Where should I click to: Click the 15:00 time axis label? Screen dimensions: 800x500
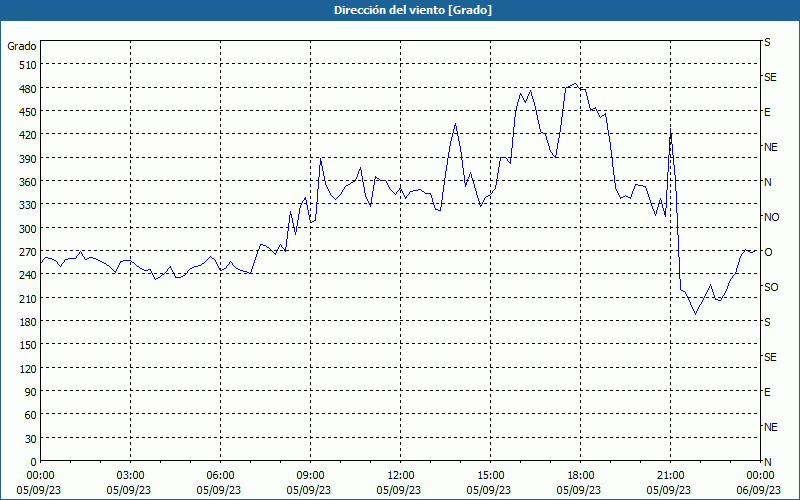pos(490,476)
